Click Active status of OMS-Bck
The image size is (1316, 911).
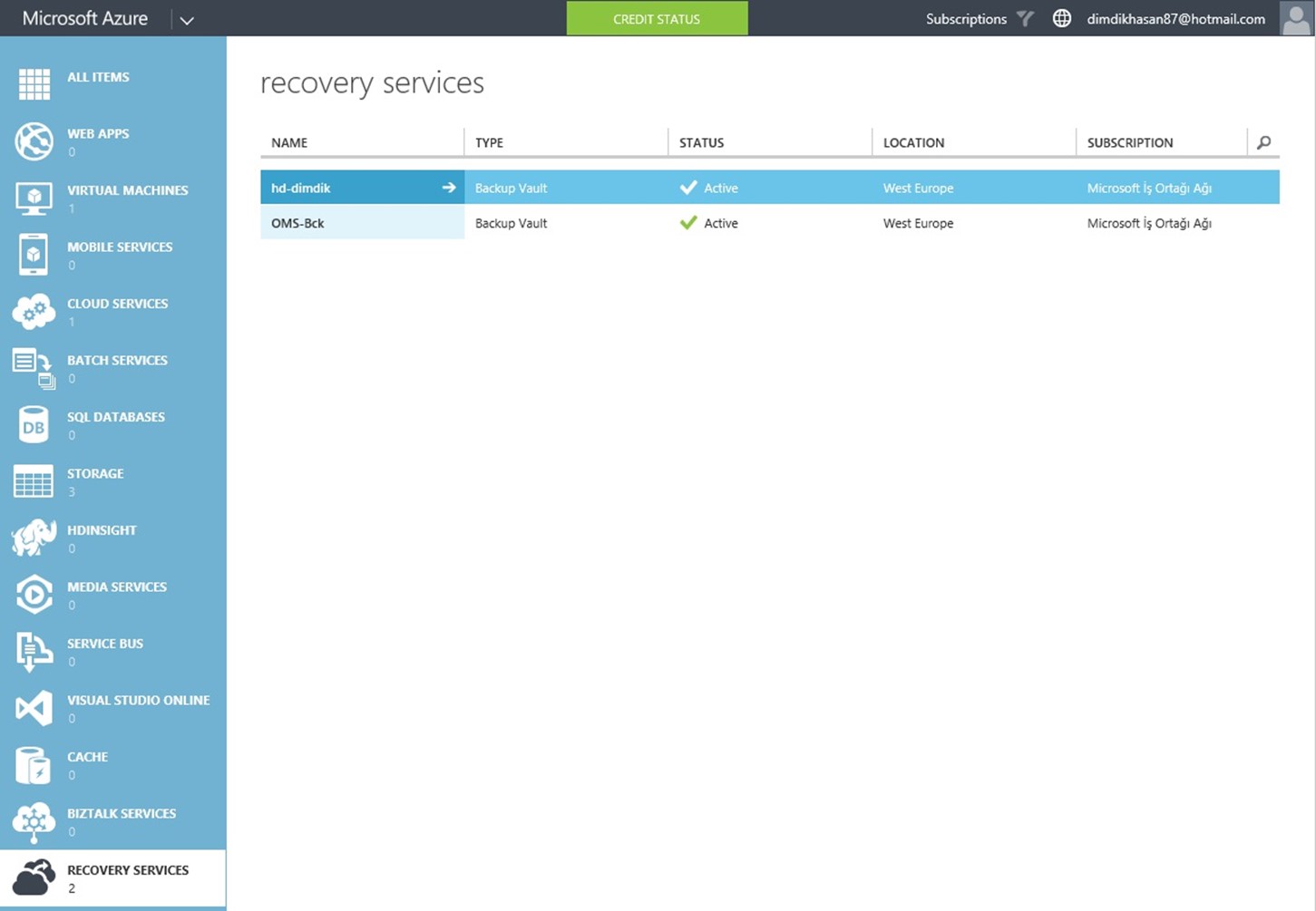coord(721,223)
